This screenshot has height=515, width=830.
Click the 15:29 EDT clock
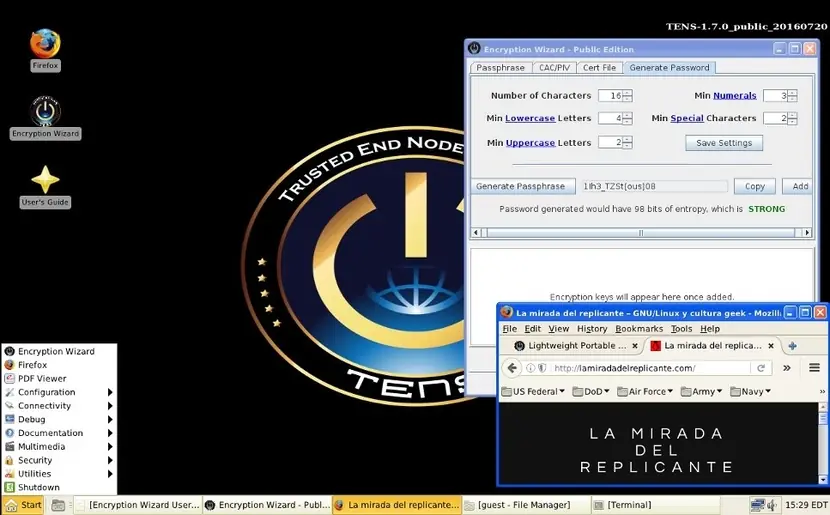[806, 505]
